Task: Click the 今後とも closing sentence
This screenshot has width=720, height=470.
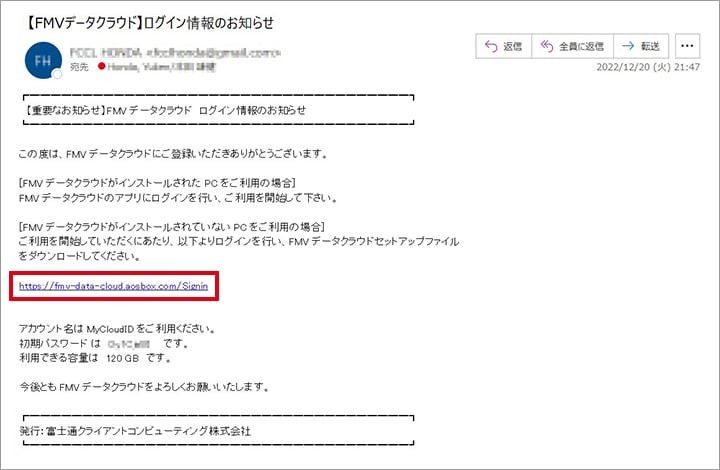Action: pos(144,386)
